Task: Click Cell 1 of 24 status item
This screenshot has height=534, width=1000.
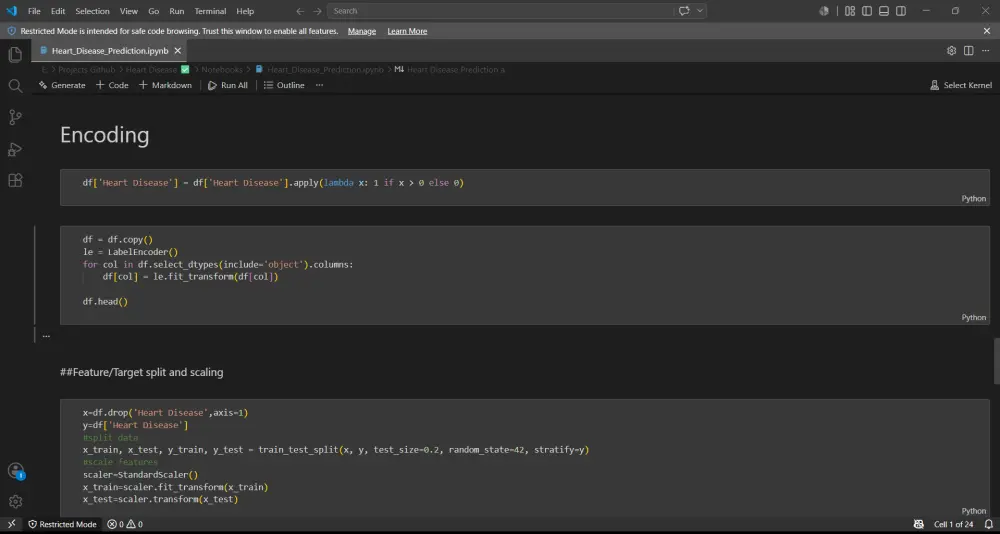Action: tap(953, 524)
